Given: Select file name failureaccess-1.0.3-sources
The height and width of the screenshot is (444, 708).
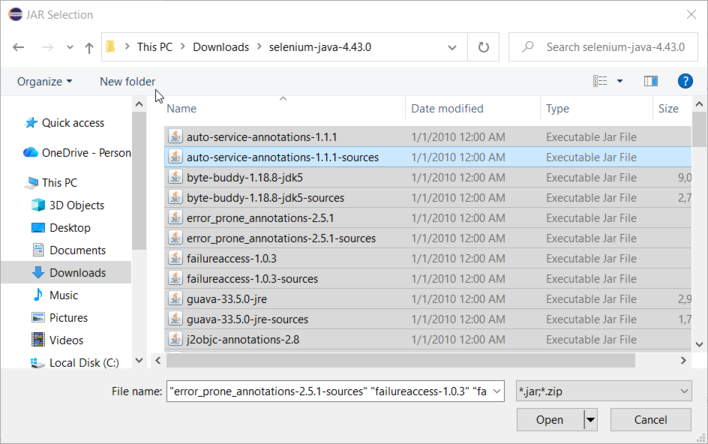Looking at the screenshot, I should [252, 279].
